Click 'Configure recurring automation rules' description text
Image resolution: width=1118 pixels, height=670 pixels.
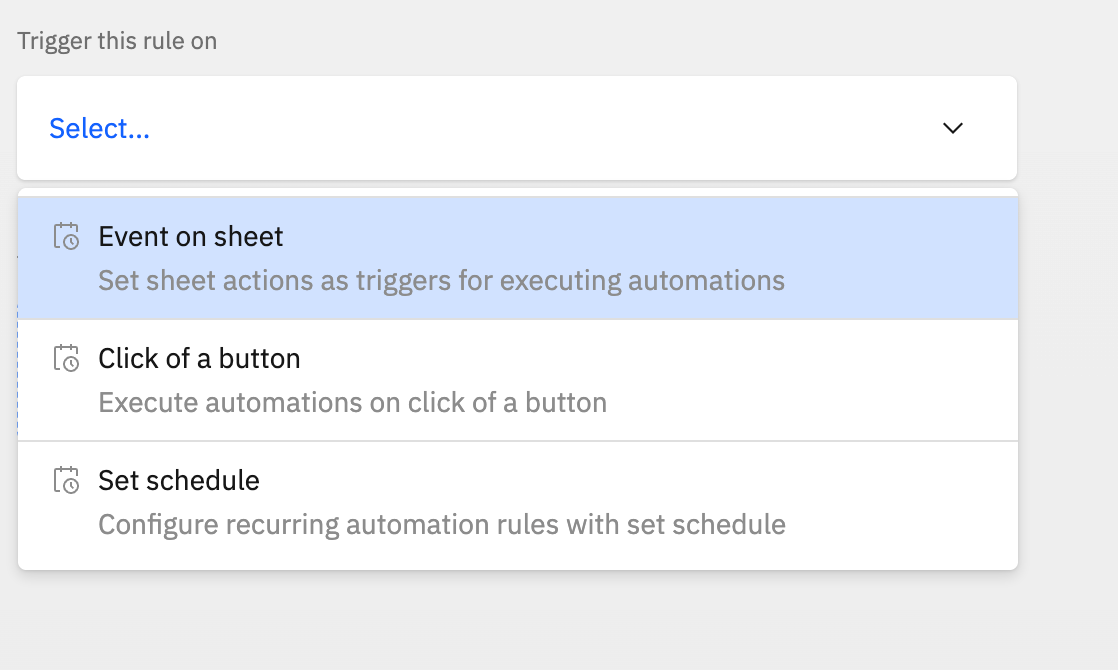[x=441, y=524]
